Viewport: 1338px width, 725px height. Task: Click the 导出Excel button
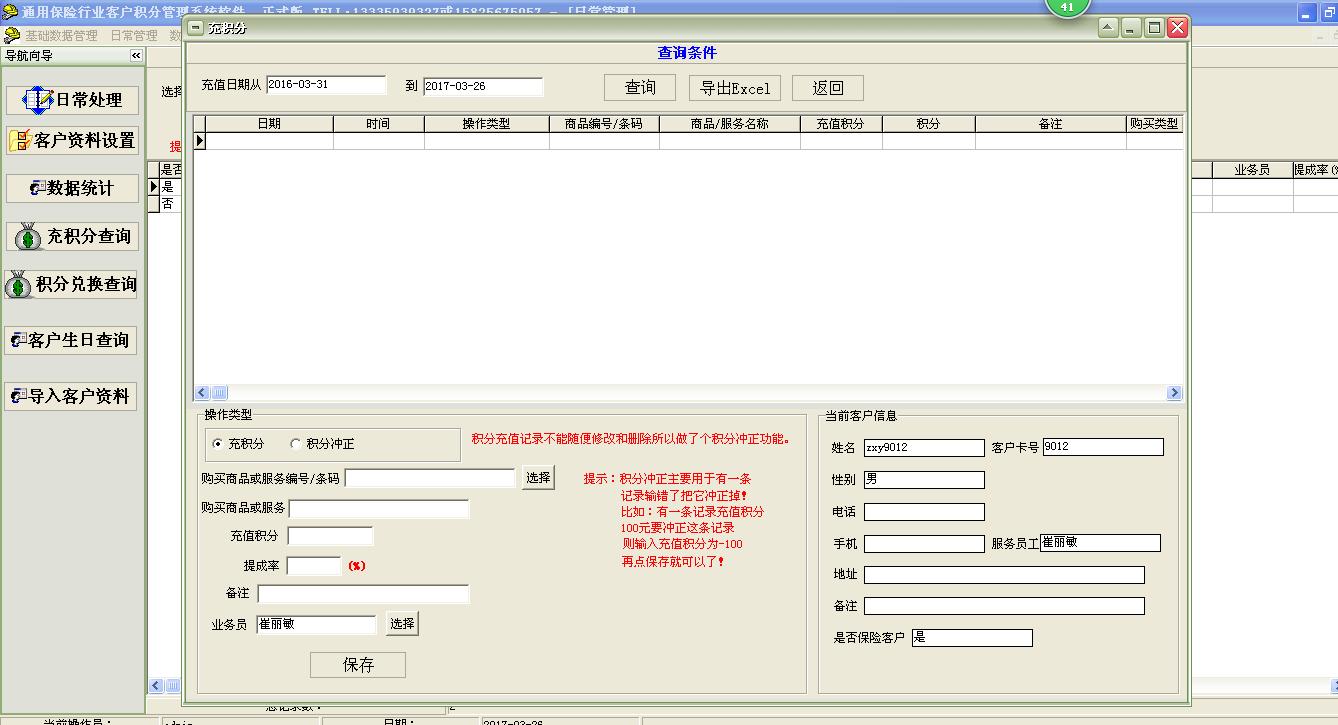pos(735,88)
